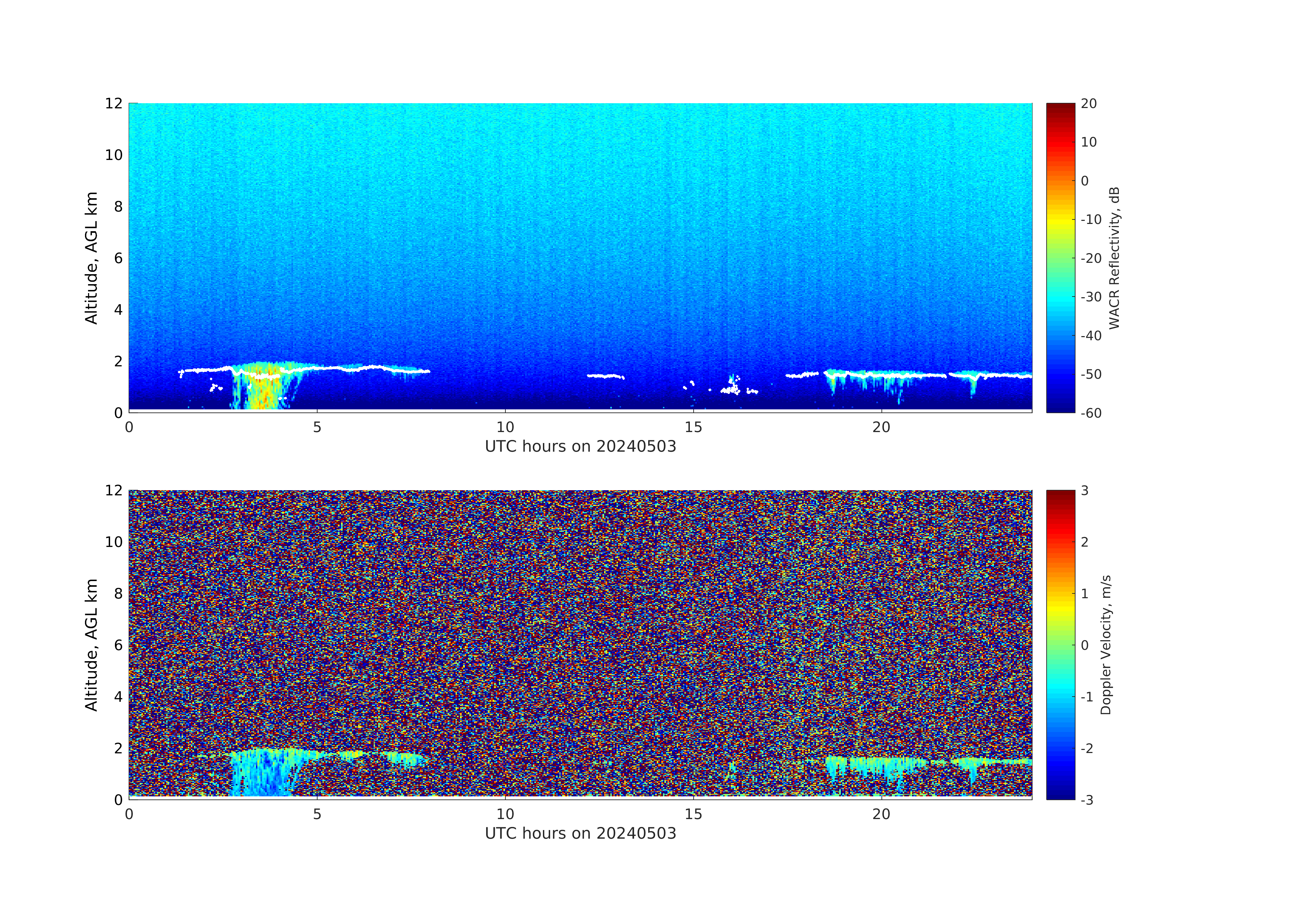1316x903 pixels.
Task: Click x-axis tick 15 on lower plot
Action: (x=693, y=814)
